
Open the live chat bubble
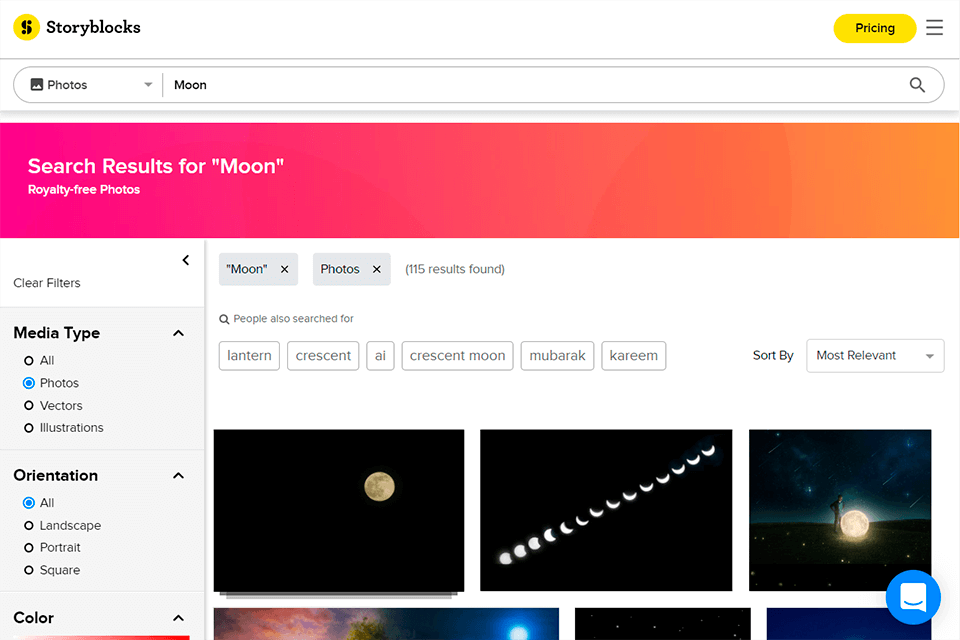(x=913, y=597)
